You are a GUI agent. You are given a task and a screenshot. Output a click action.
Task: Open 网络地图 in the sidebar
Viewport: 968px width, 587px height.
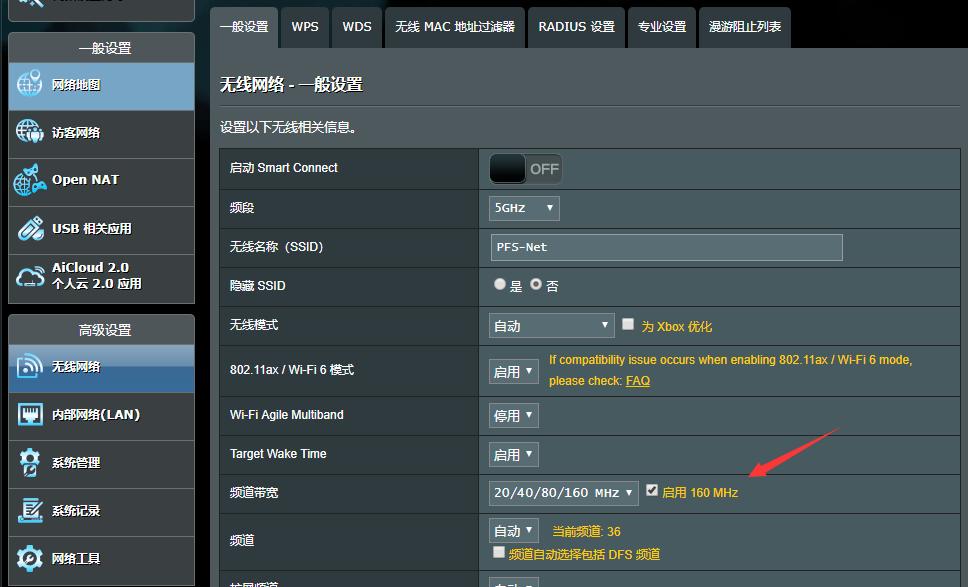[x=102, y=86]
